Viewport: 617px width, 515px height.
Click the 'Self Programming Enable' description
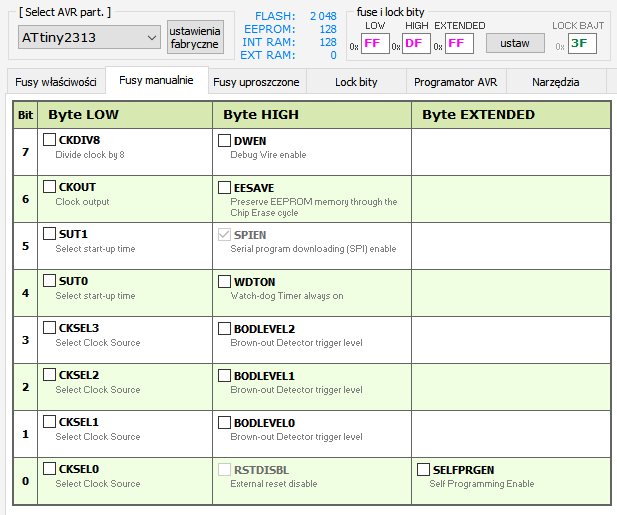pos(482,484)
